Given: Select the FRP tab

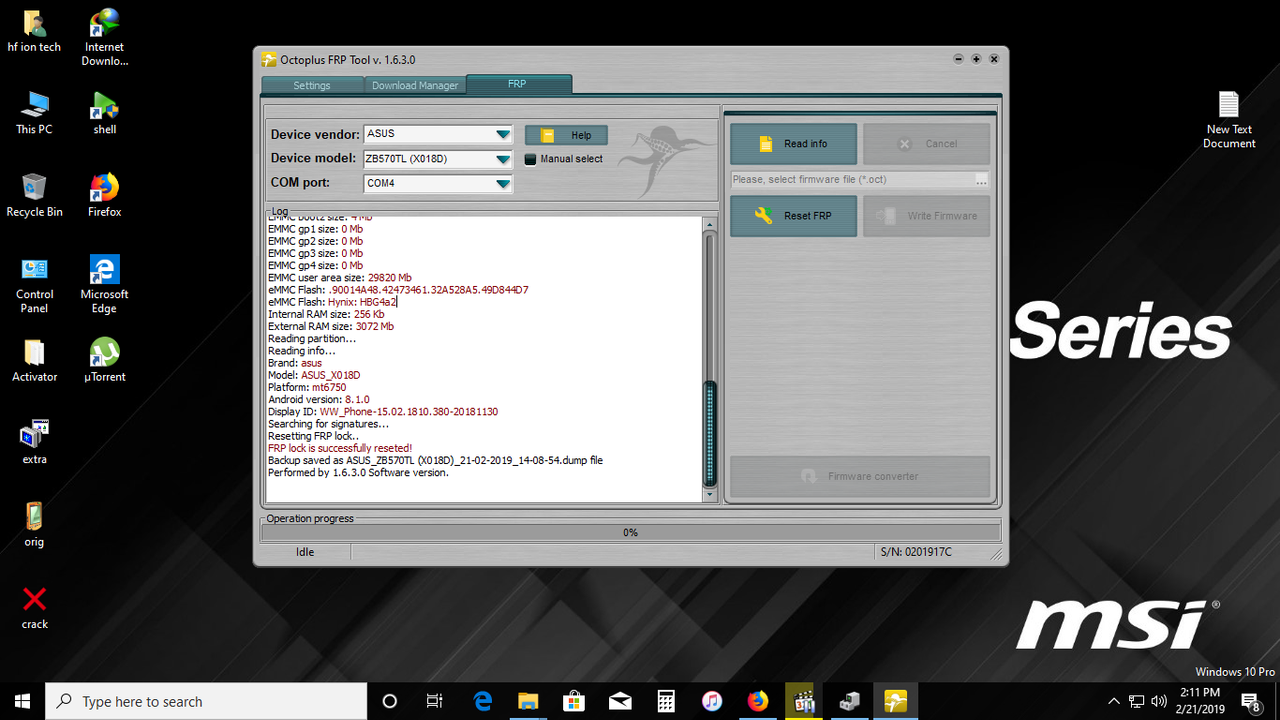Looking at the screenshot, I should pyautogui.click(x=517, y=84).
